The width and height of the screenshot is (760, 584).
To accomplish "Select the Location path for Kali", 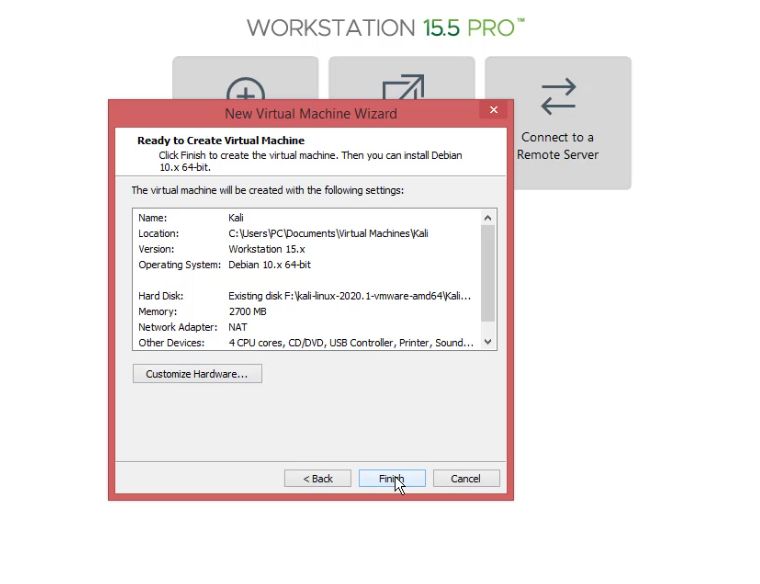I will 328,233.
